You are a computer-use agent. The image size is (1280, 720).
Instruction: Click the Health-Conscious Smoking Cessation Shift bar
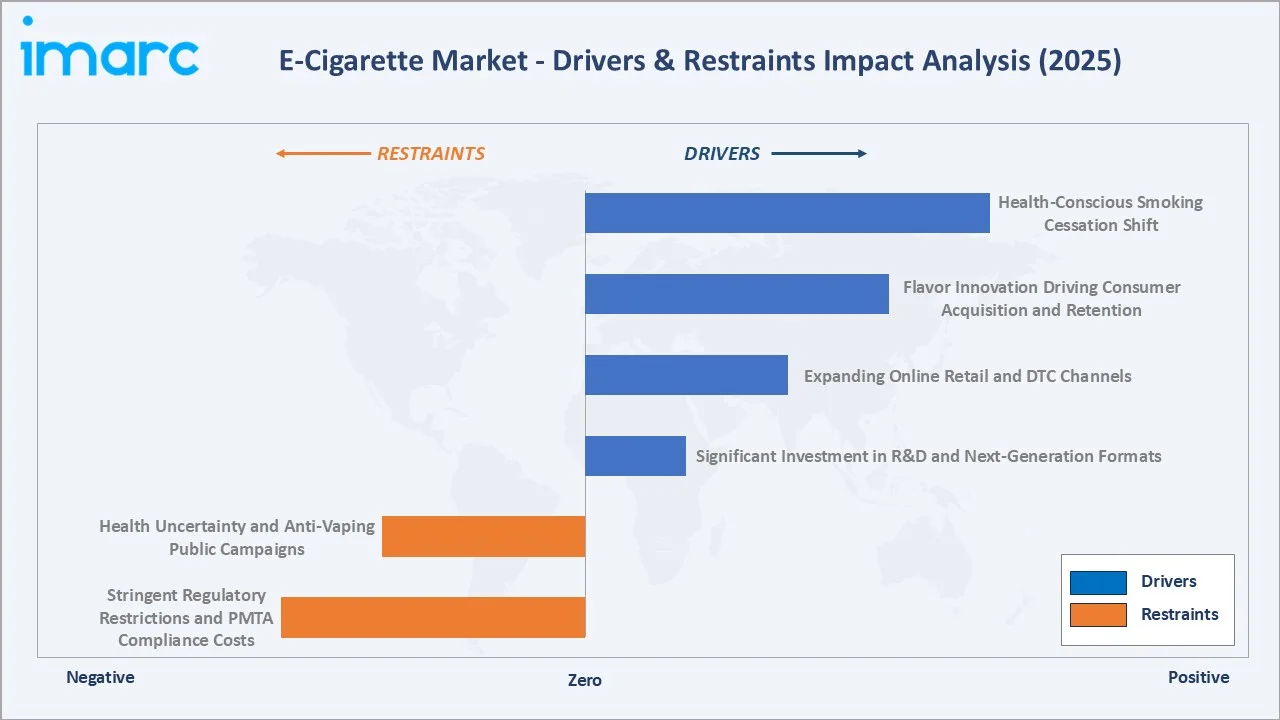[787, 212]
